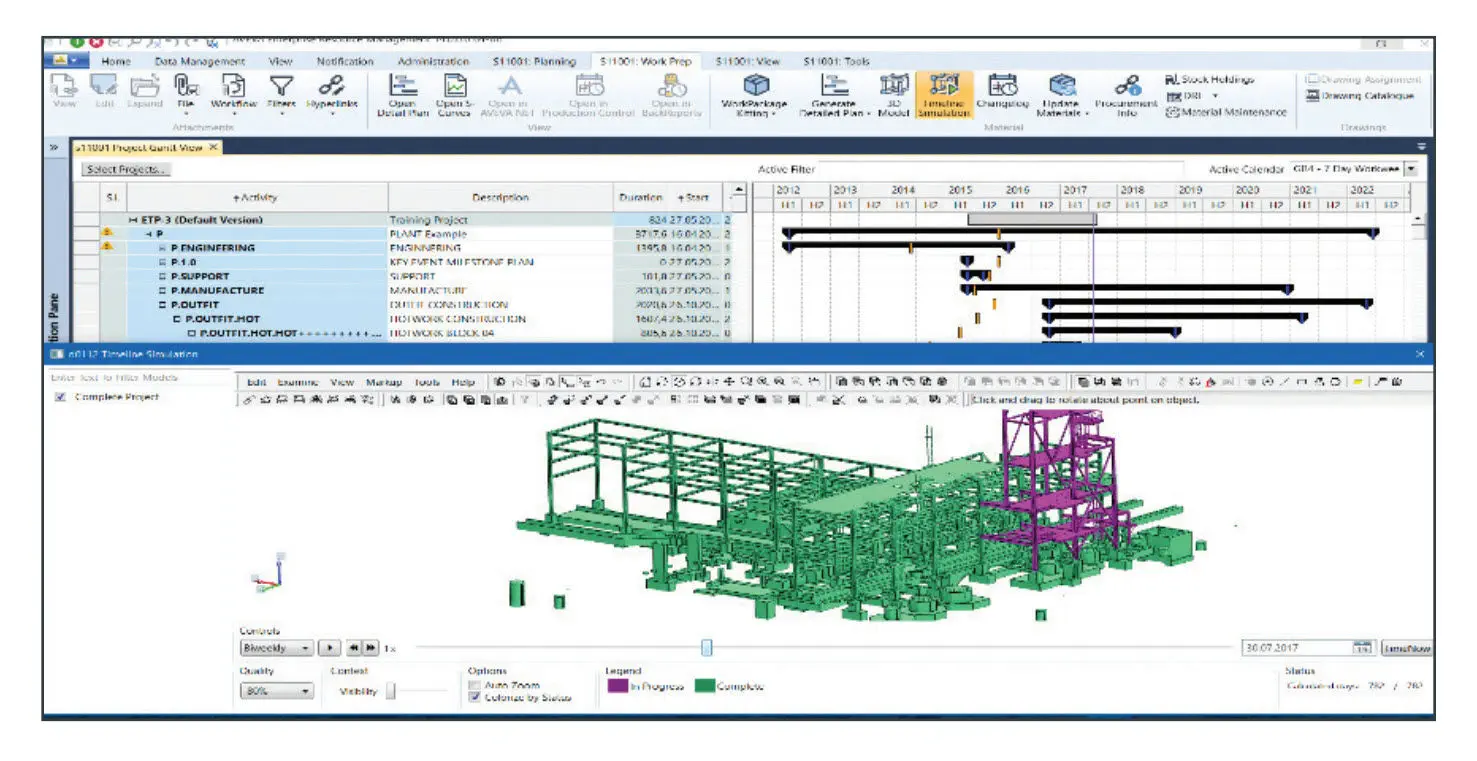Click the Select Projects button
This screenshot has height=761, width=1477.
coord(127,169)
